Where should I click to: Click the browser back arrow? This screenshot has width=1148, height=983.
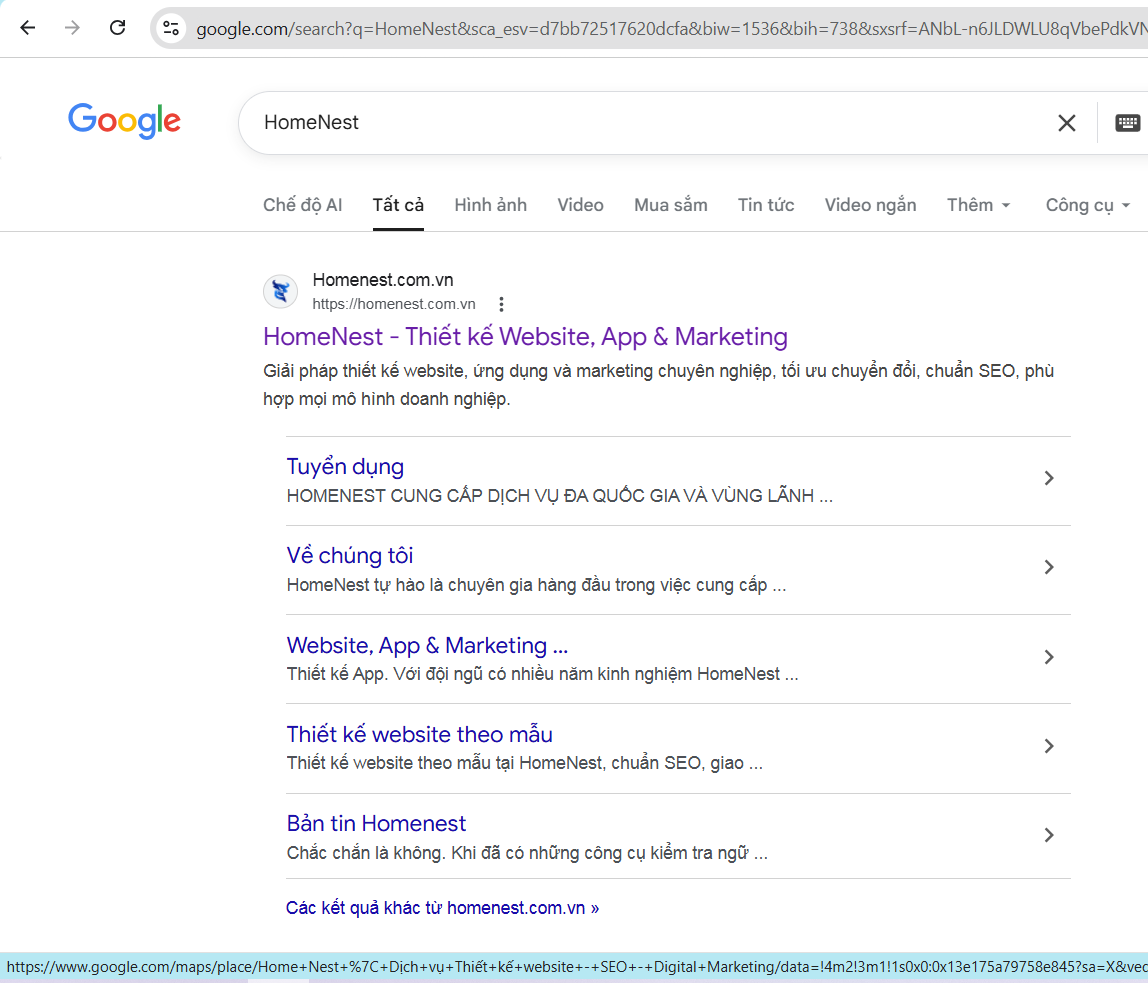coord(27,28)
